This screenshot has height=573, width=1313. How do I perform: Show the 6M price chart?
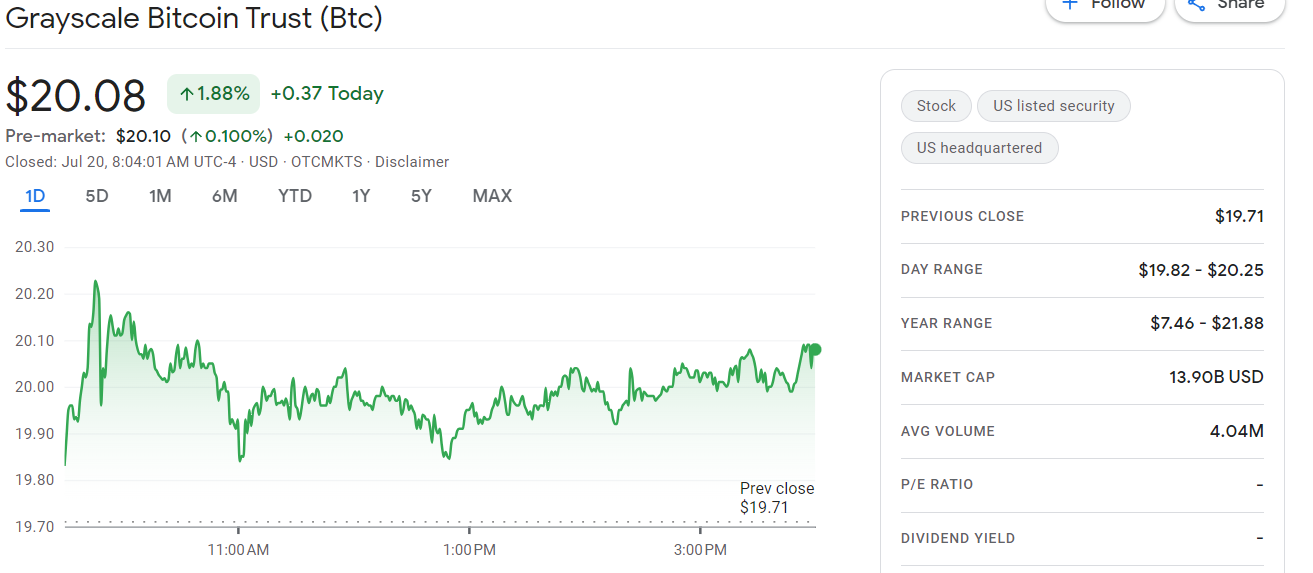tap(225, 196)
